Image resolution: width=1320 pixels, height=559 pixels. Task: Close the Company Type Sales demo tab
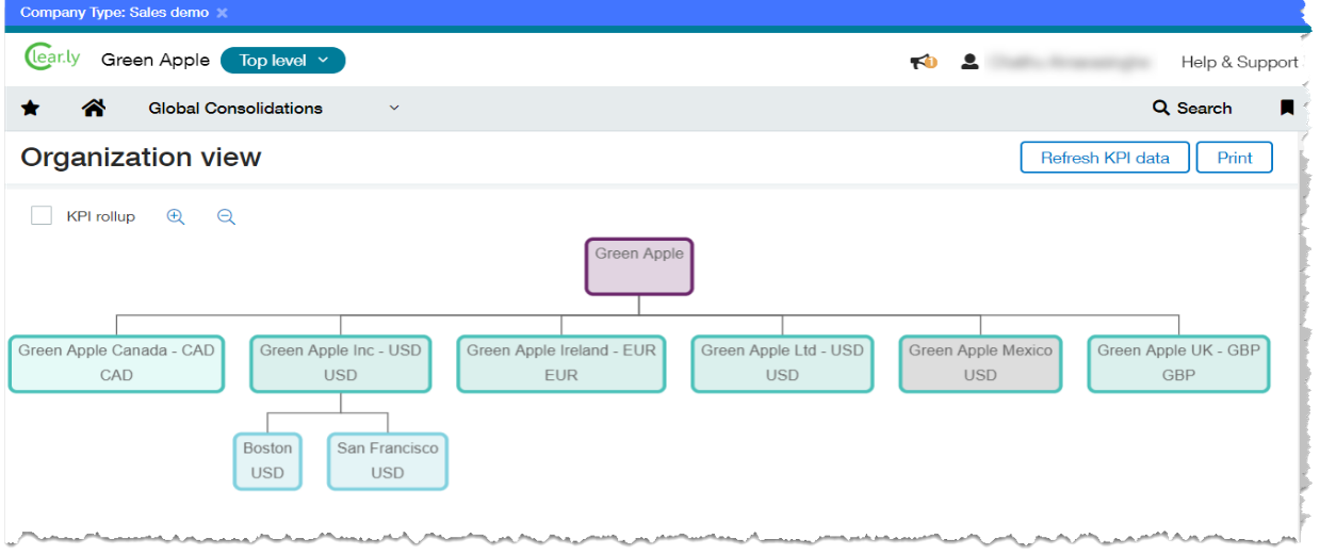pos(222,13)
